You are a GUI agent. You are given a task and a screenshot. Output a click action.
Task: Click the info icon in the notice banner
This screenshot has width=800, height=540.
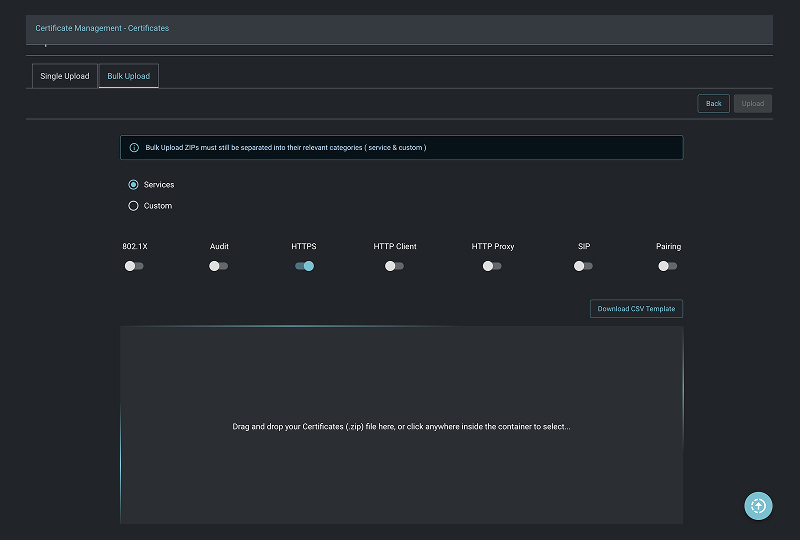pyautogui.click(x=134, y=148)
